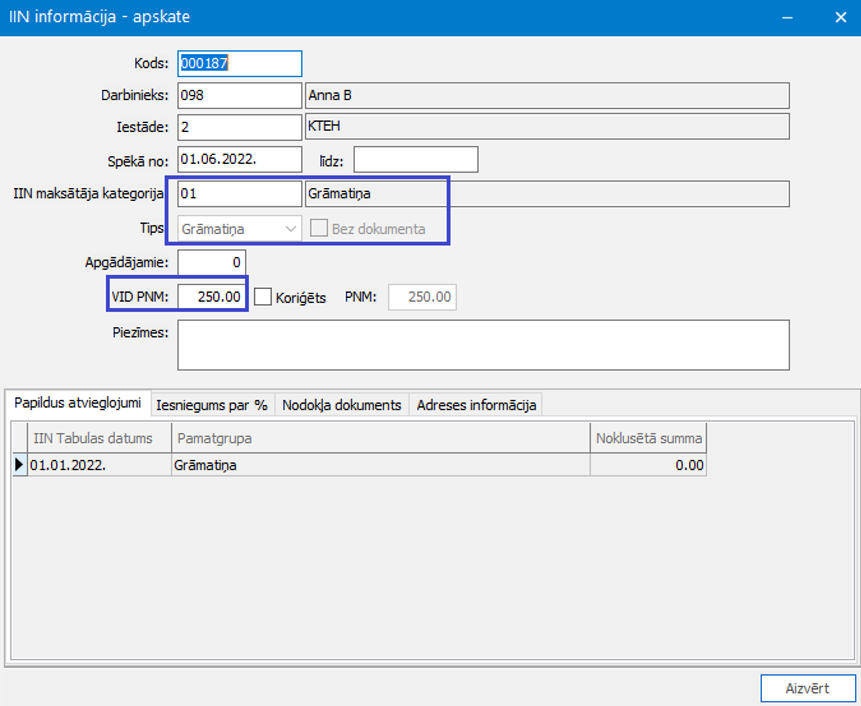Open the Nodokļa dokuments tab
Screen dimensions: 861x706
click(342, 405)
